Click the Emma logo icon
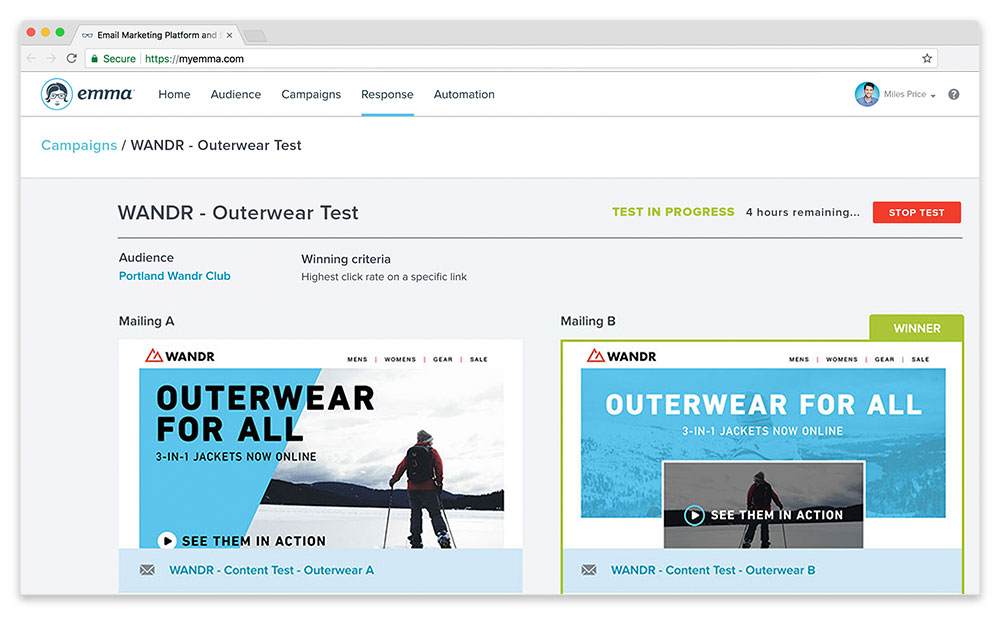The image size is (1000, 617). pyautogui.click(x=57, y=94)
